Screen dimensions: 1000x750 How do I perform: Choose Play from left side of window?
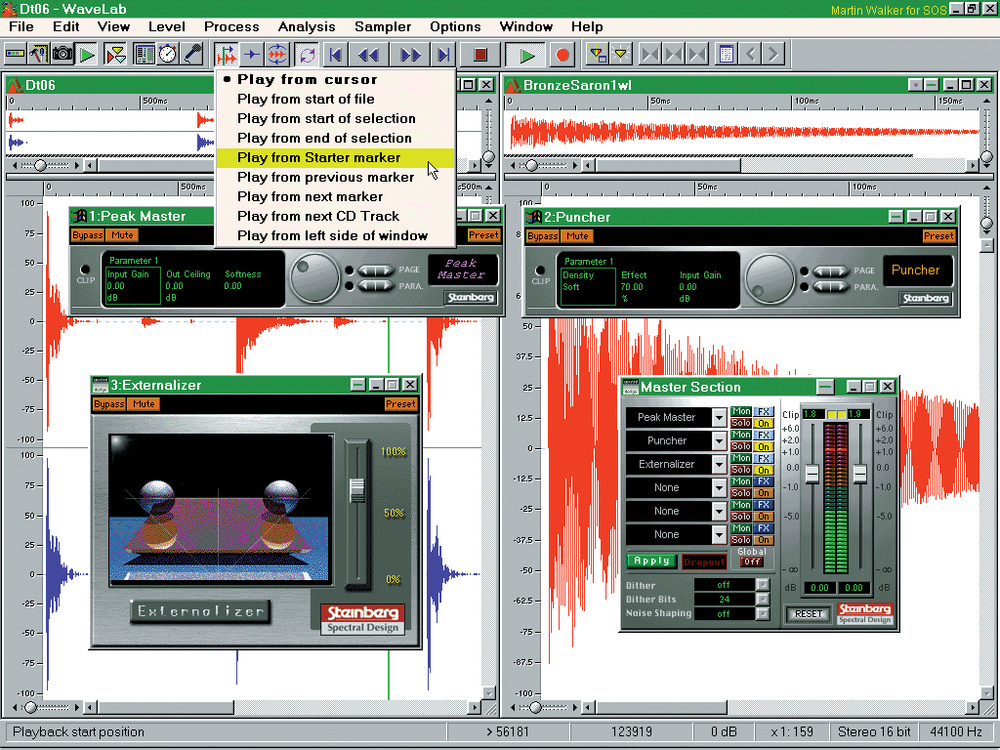pos(335,235)
